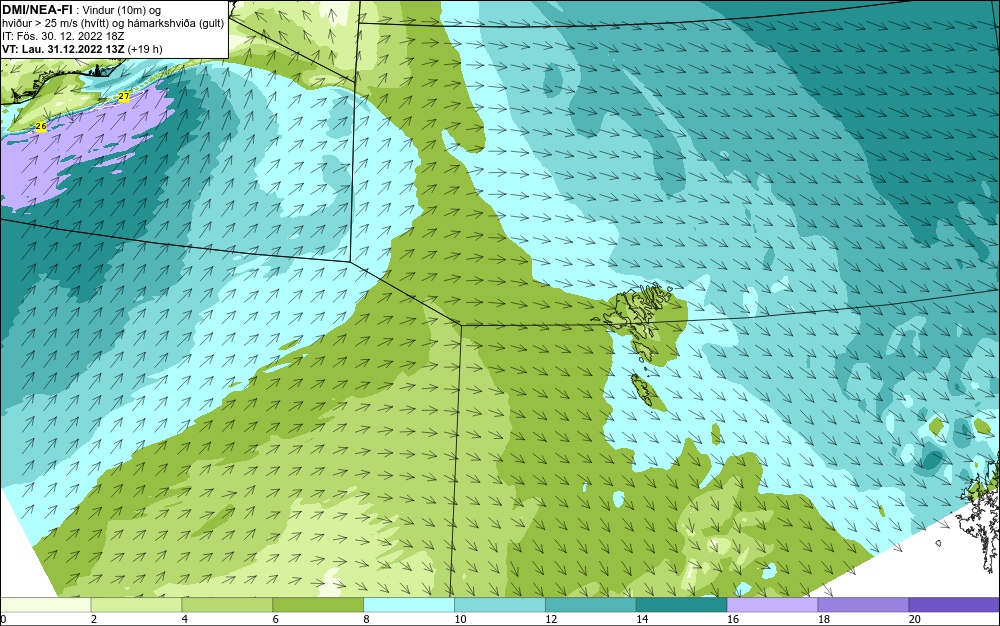This screenshot has height=626, width=1000.
Task: Click the legend scale value 6
Action: click(276, 619)
